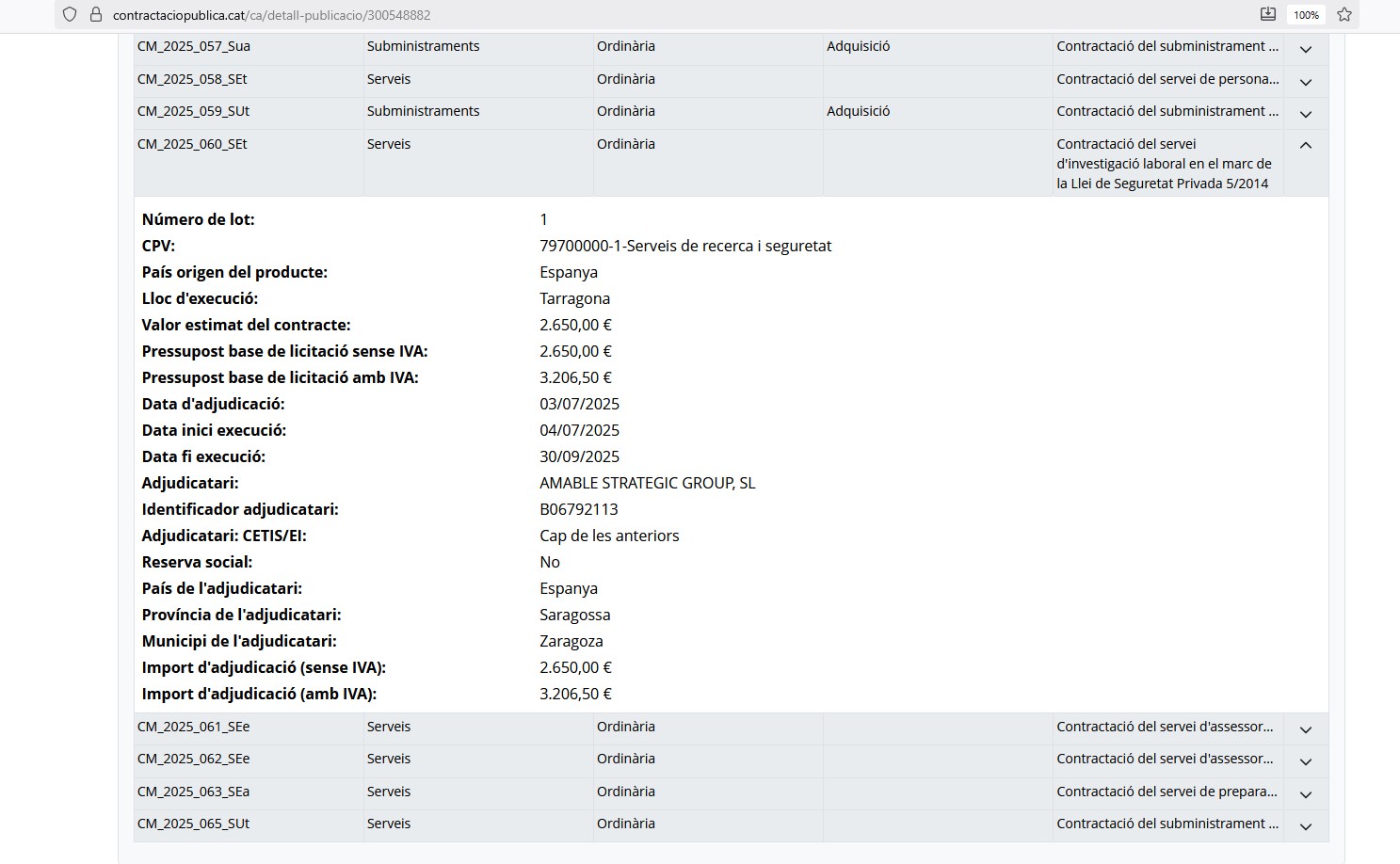This screenshot has width=1400, height=864.
Task: Click the contractaciopublica.cat URL address field
Action: pos(271,15)
